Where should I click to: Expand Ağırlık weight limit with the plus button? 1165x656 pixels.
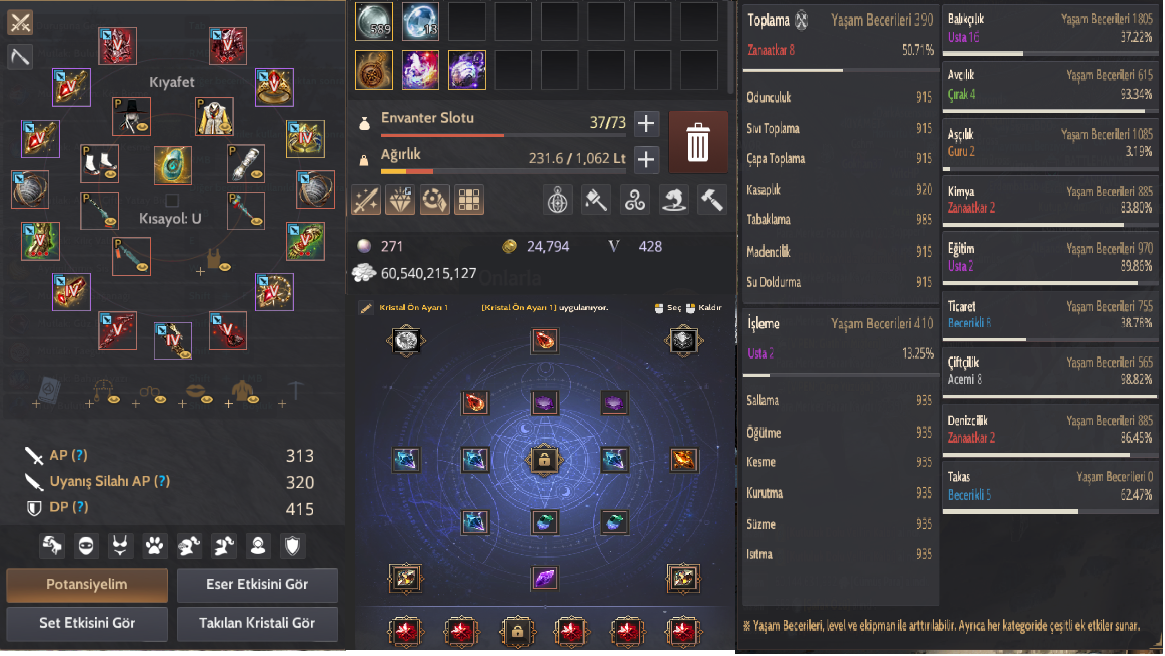646,159
